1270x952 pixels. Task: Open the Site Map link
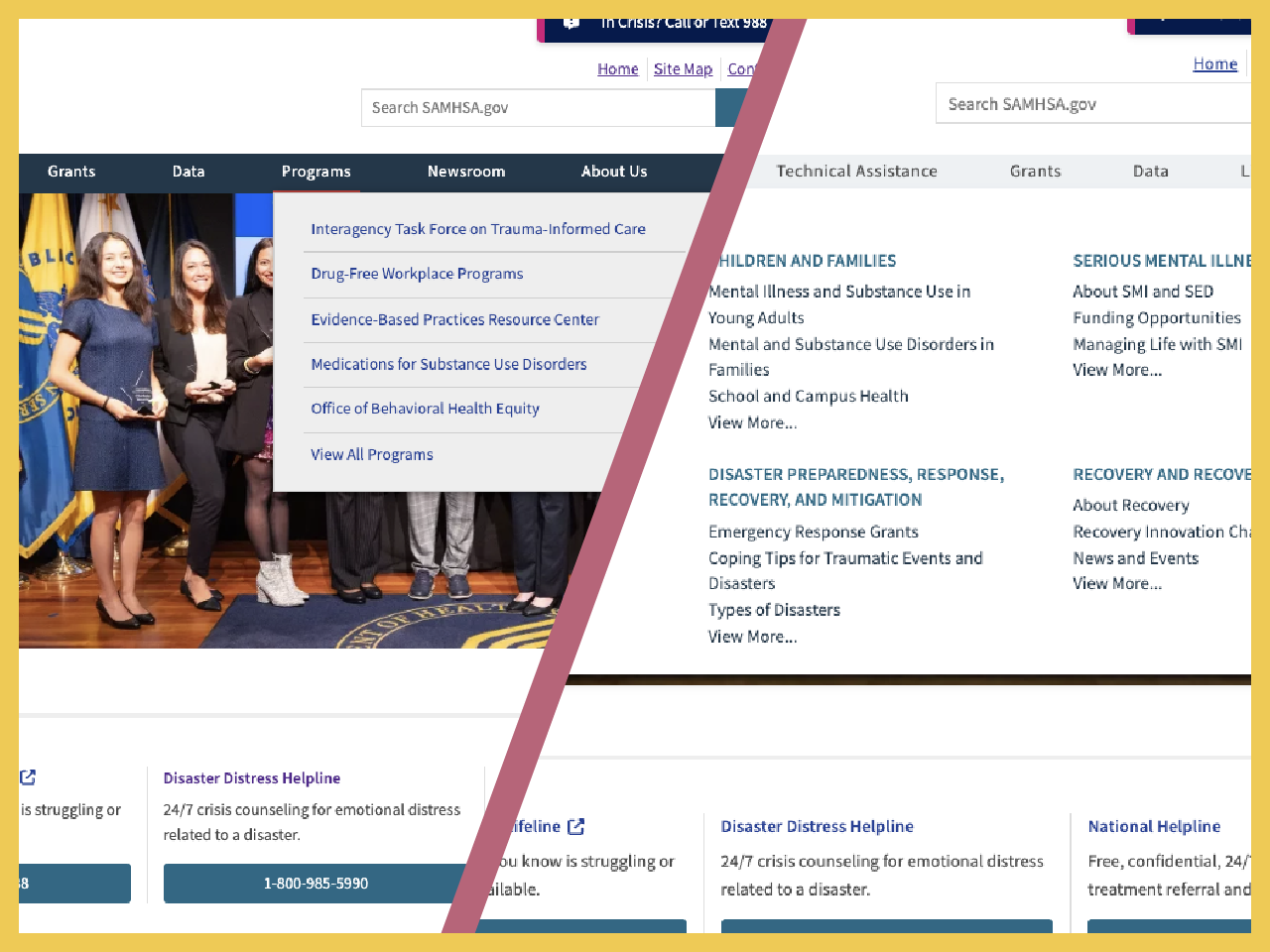click(683, 69)
